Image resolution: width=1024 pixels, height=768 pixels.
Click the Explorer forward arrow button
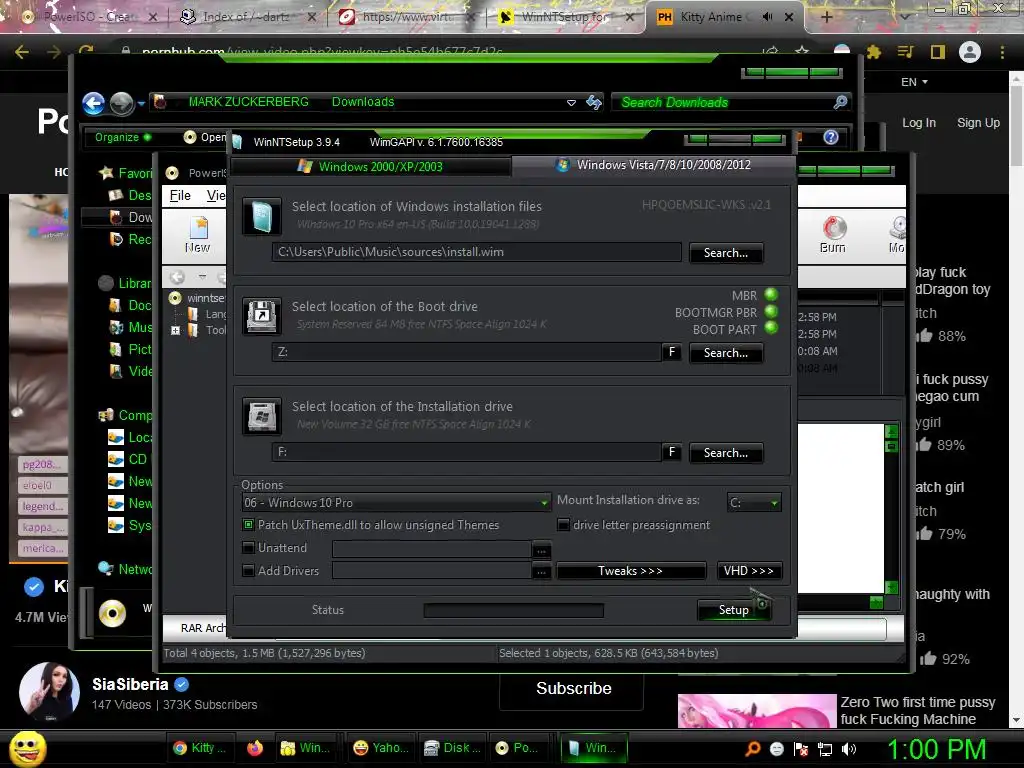tap(121, 103)
